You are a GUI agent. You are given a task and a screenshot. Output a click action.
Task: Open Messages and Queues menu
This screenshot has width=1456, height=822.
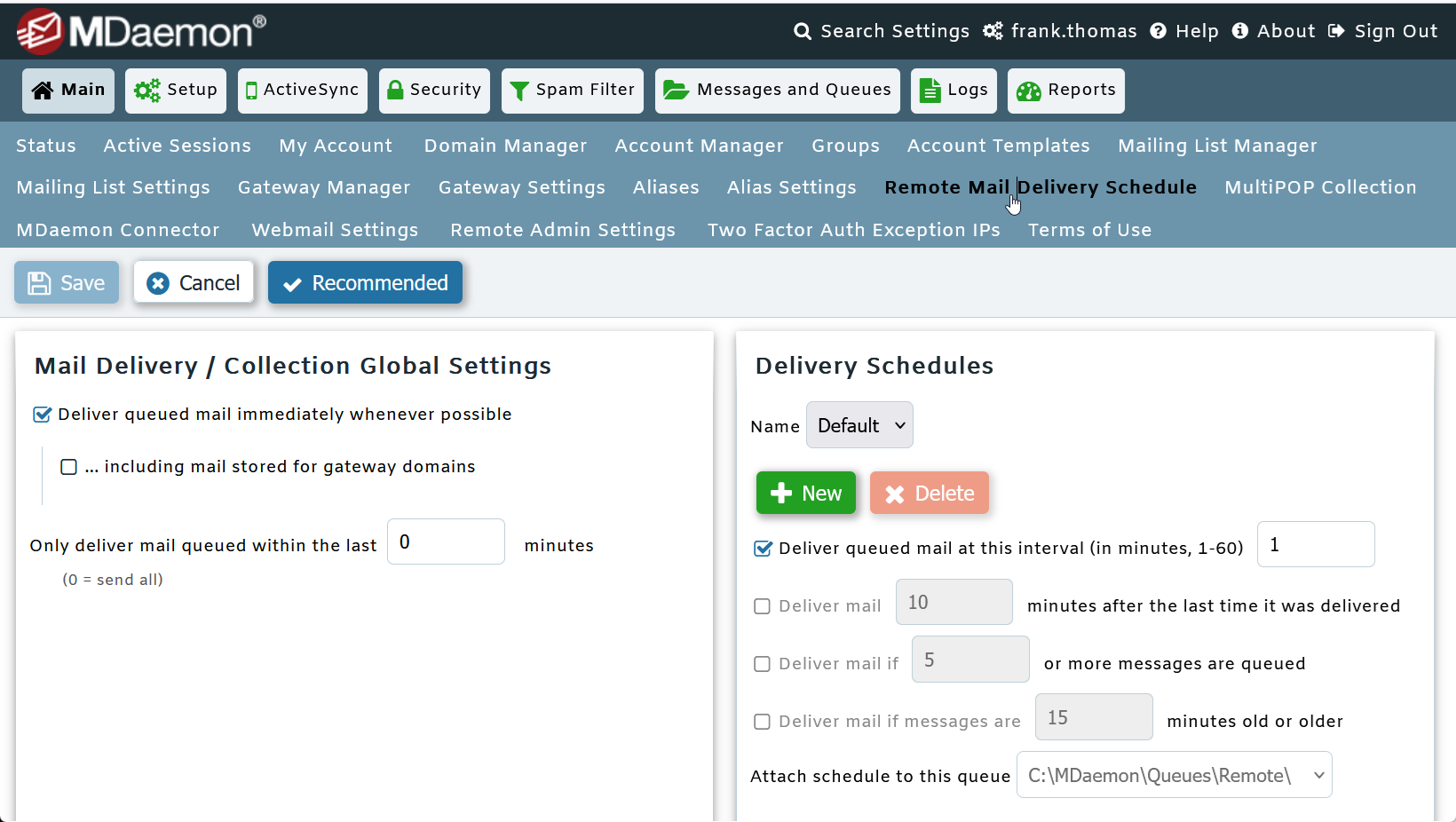pyautogui.click(x=778, y=91)
